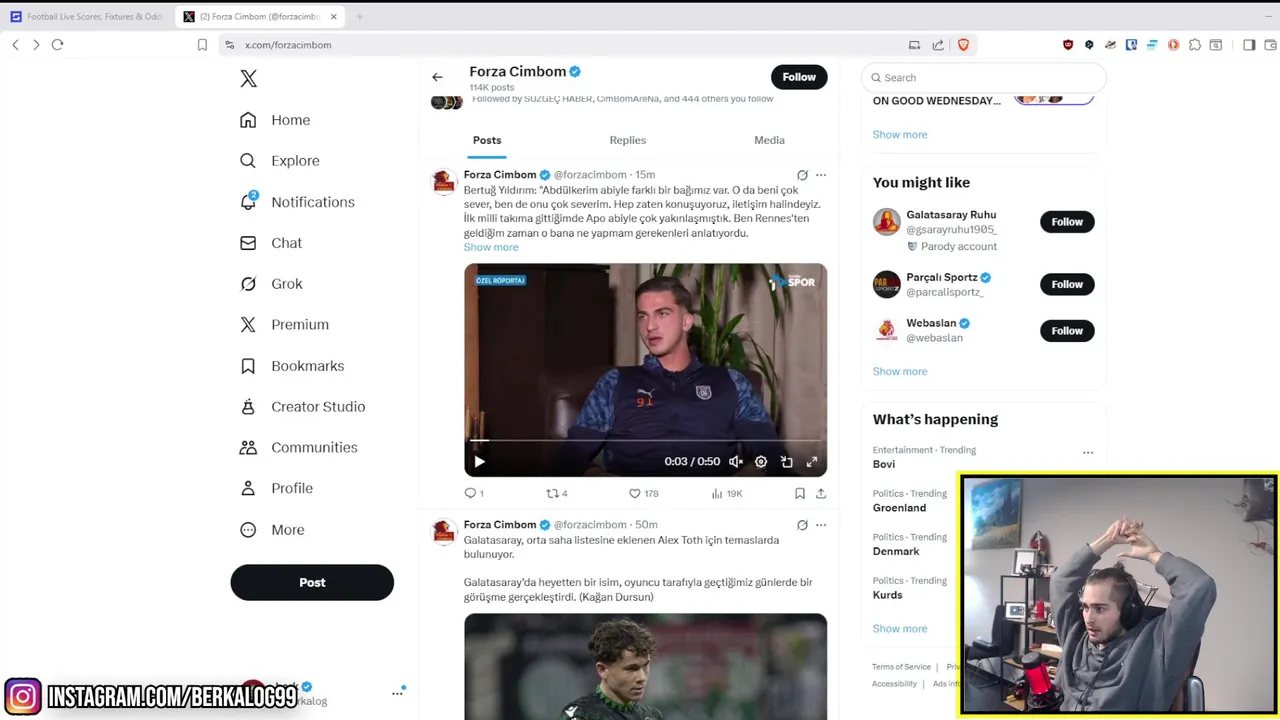Viewport: 1280px width, 720px height.
Task: Play the Bertuğ Yıldırım interview video
Action: 479,462
